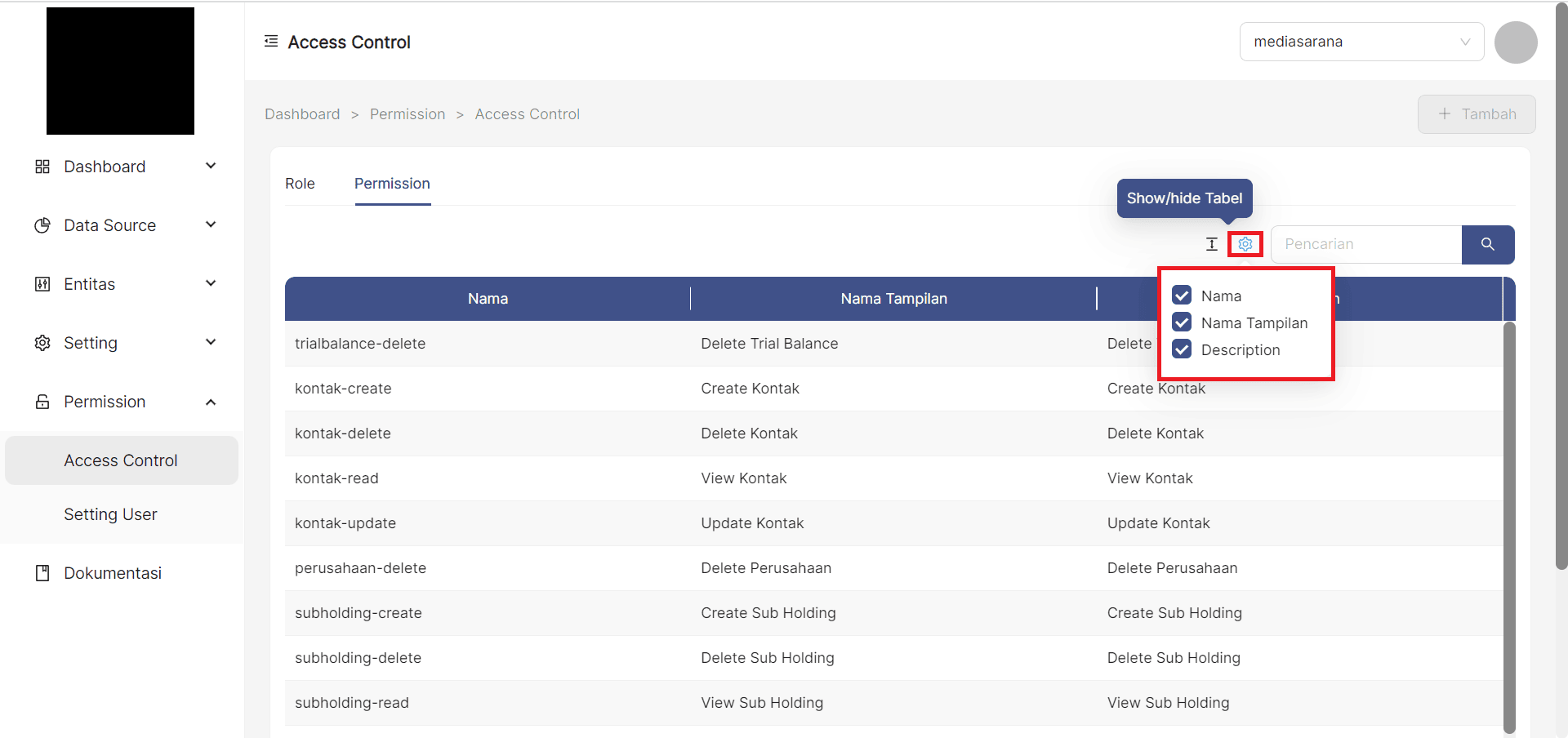
Task: Open the mediasarana dropdown
Action: click(x=1361, y=42)
